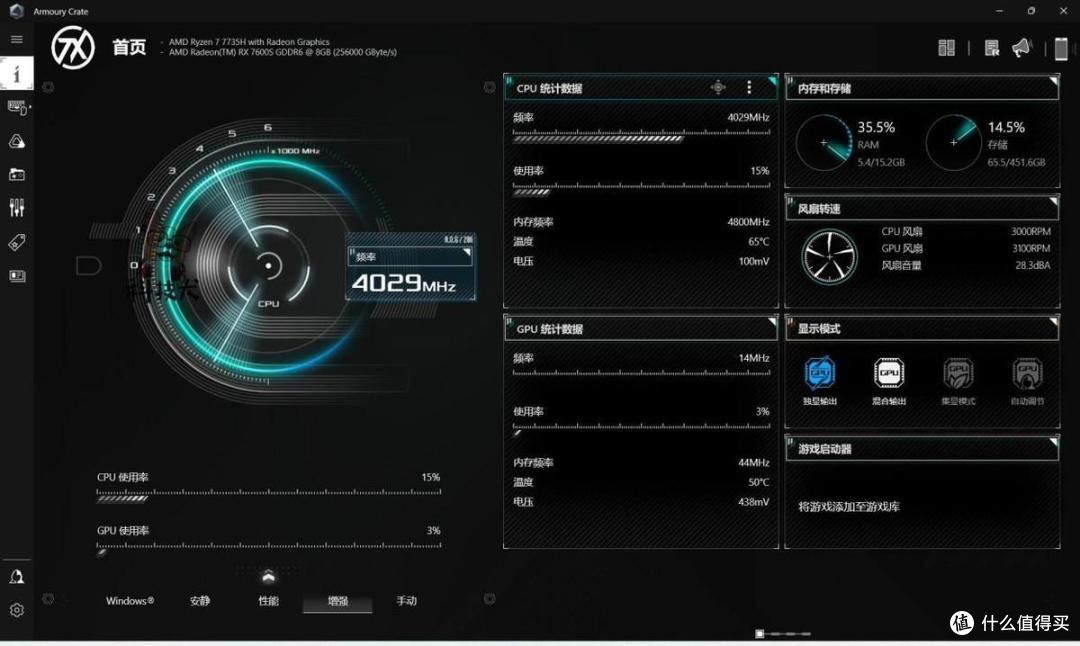Collapse the 风扇转速 panel corner arrow

pos(1053,202)
